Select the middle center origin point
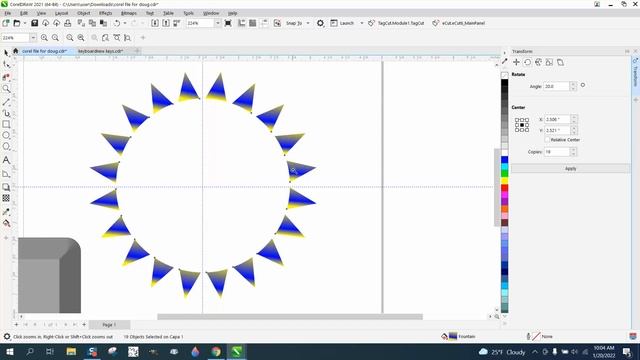The width and height of the screenshot is (640, 360). (x=522, y=125)
